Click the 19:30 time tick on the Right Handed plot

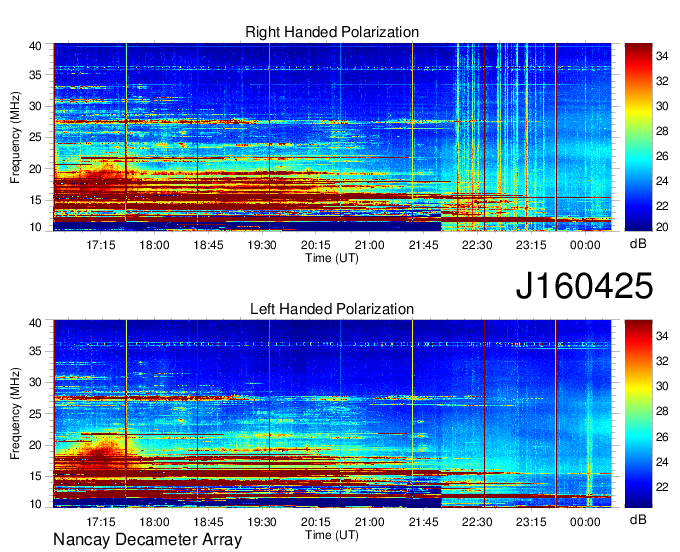pos(262,245)
